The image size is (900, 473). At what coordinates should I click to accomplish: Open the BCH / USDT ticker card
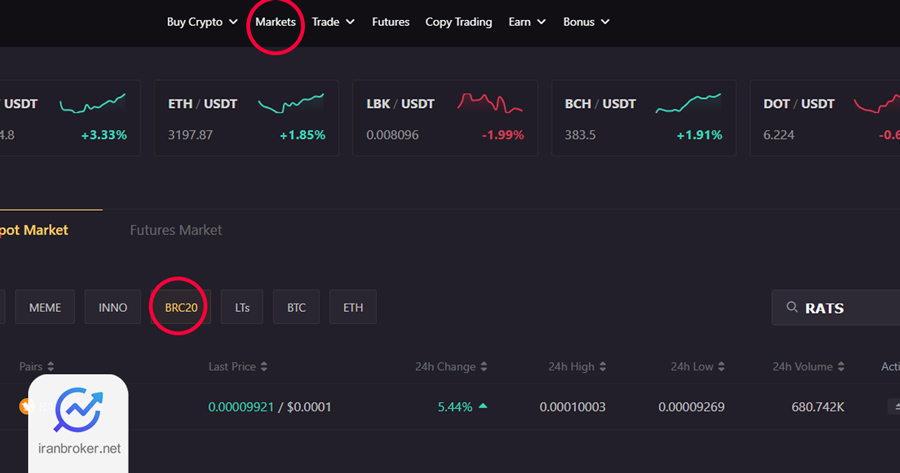pos(643,118)
